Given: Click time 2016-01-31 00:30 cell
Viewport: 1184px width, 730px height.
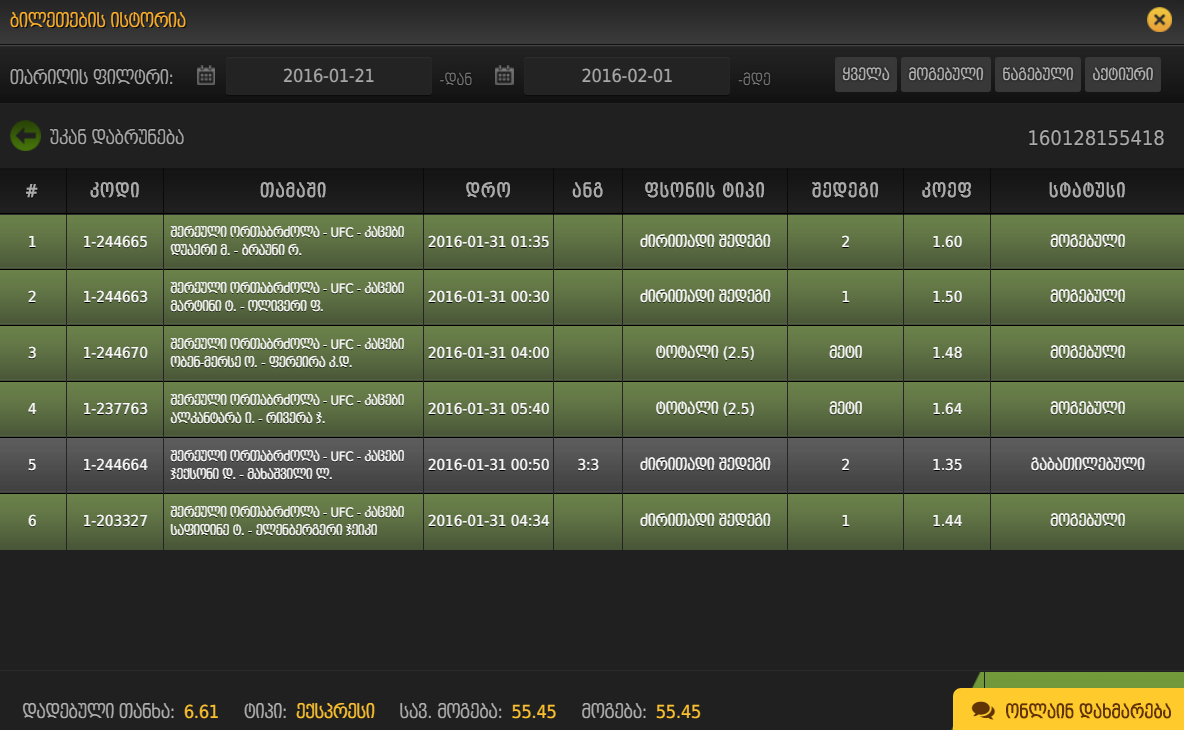Looking at the screenshot, I should (488, 297).
